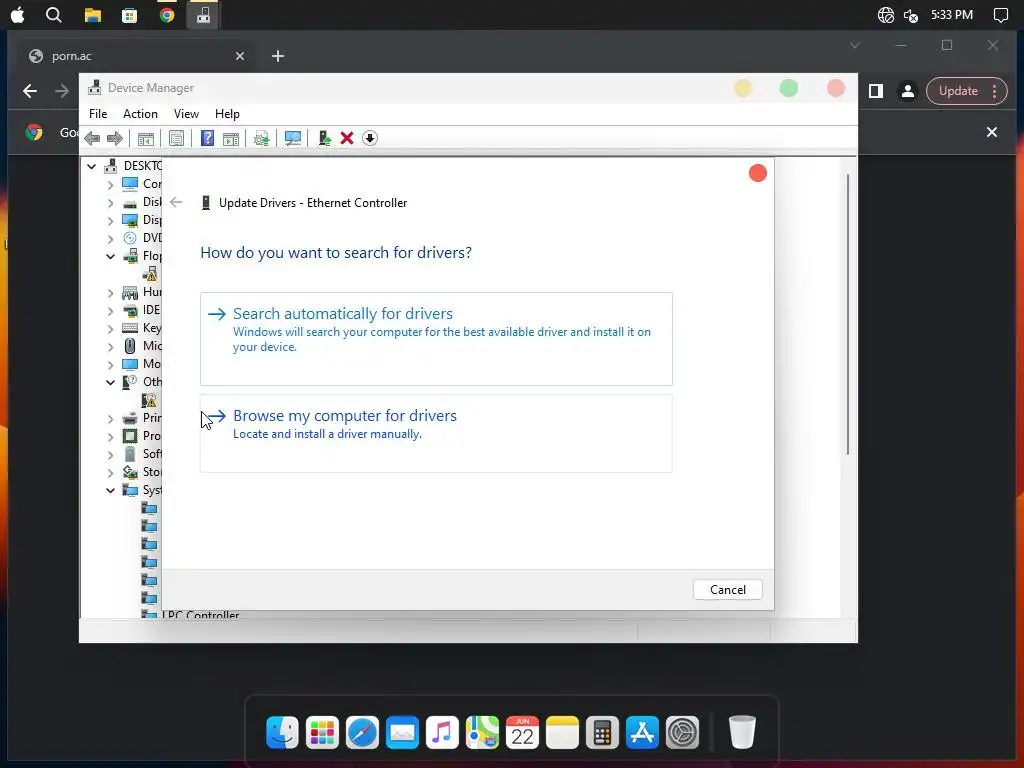Open the notification center icon

pyautogui.click(x=1000, y=15)
